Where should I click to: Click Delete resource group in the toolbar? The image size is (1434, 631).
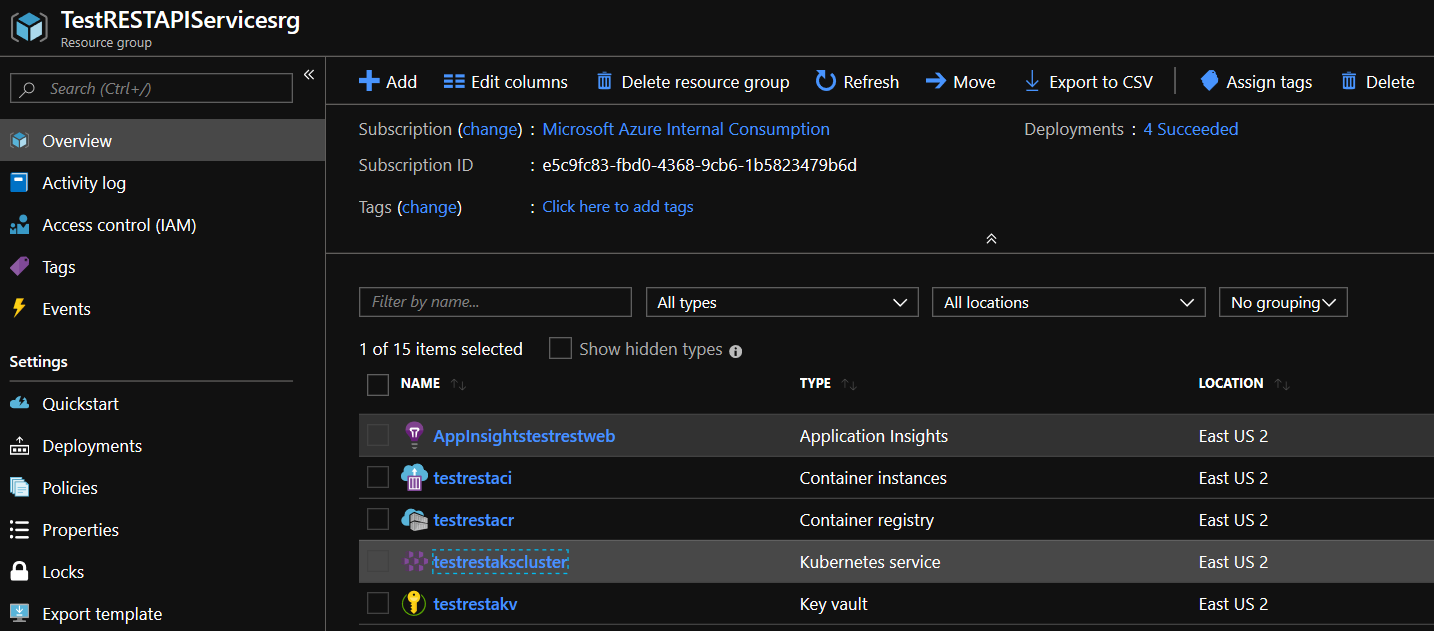coord(692,82)
